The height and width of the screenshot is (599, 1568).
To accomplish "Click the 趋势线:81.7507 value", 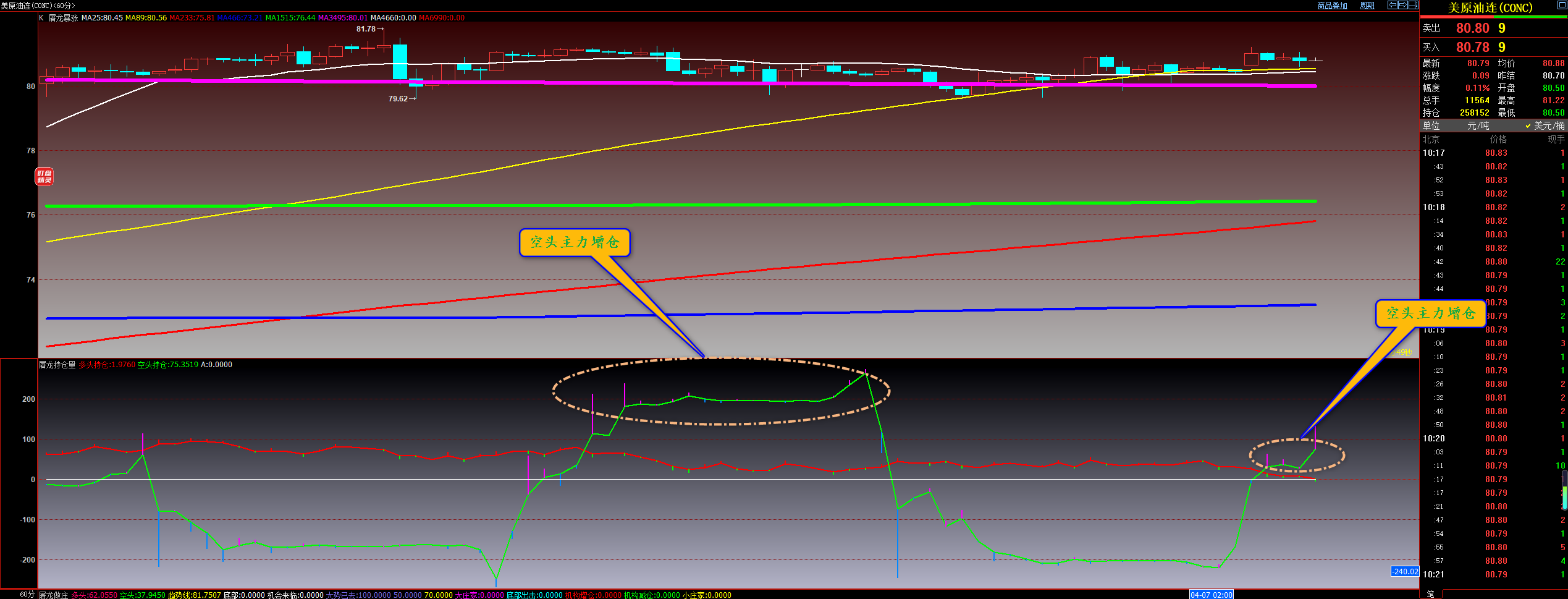I will 195,595.
